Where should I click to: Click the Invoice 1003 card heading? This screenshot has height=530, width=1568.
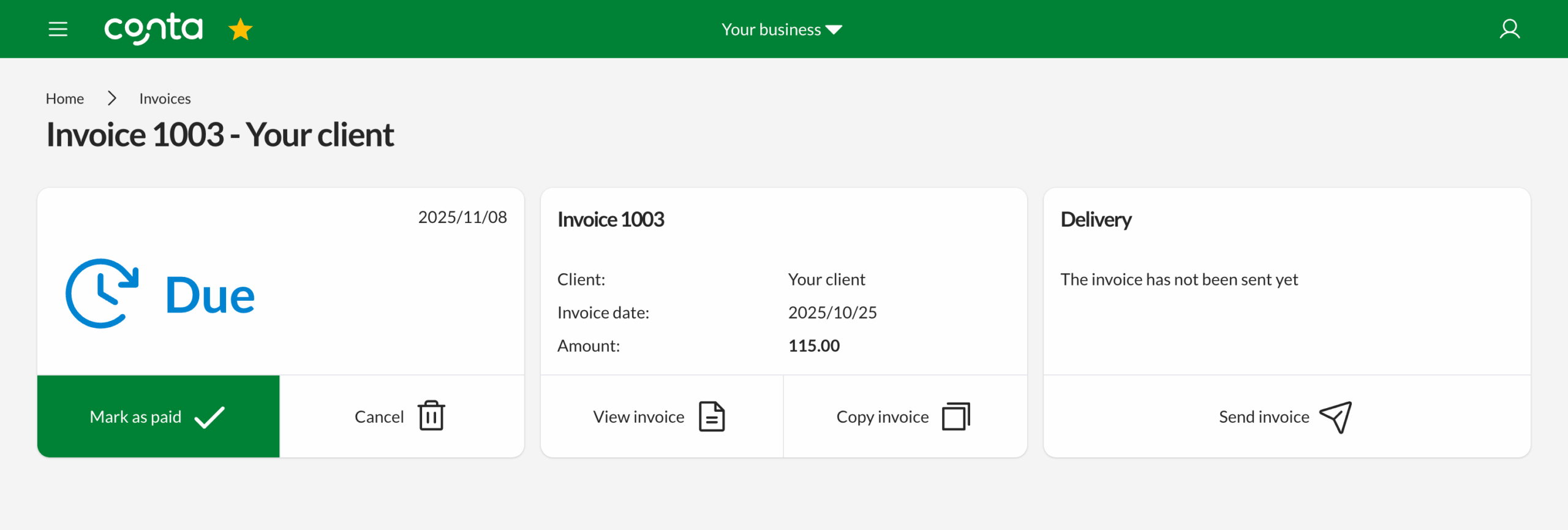point(611,219)
